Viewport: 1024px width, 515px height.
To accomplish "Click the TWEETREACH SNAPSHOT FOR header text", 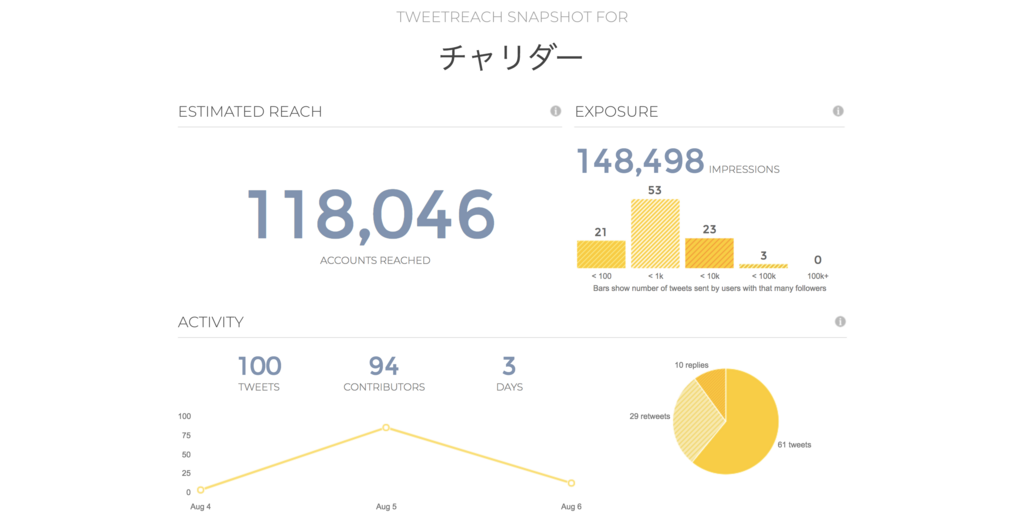I will (512, 17).
